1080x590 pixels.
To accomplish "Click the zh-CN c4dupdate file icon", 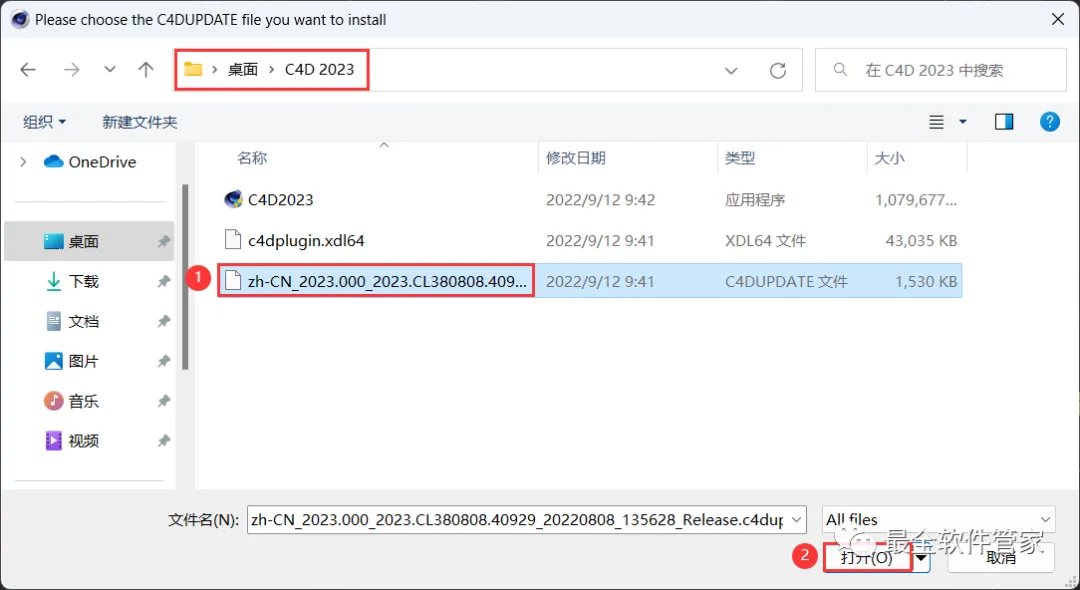I will pyautogui.click(x=233, y=281).
